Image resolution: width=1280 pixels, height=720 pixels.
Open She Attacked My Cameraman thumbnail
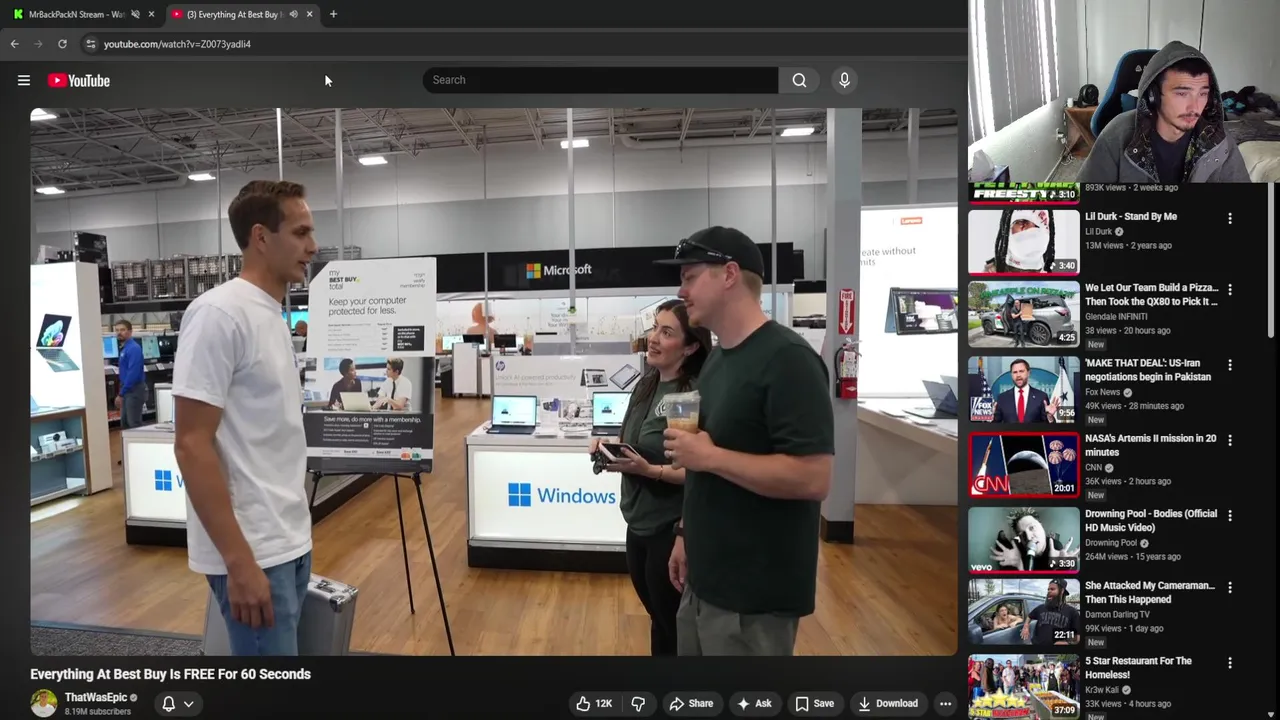click(x=1024, y=612)
